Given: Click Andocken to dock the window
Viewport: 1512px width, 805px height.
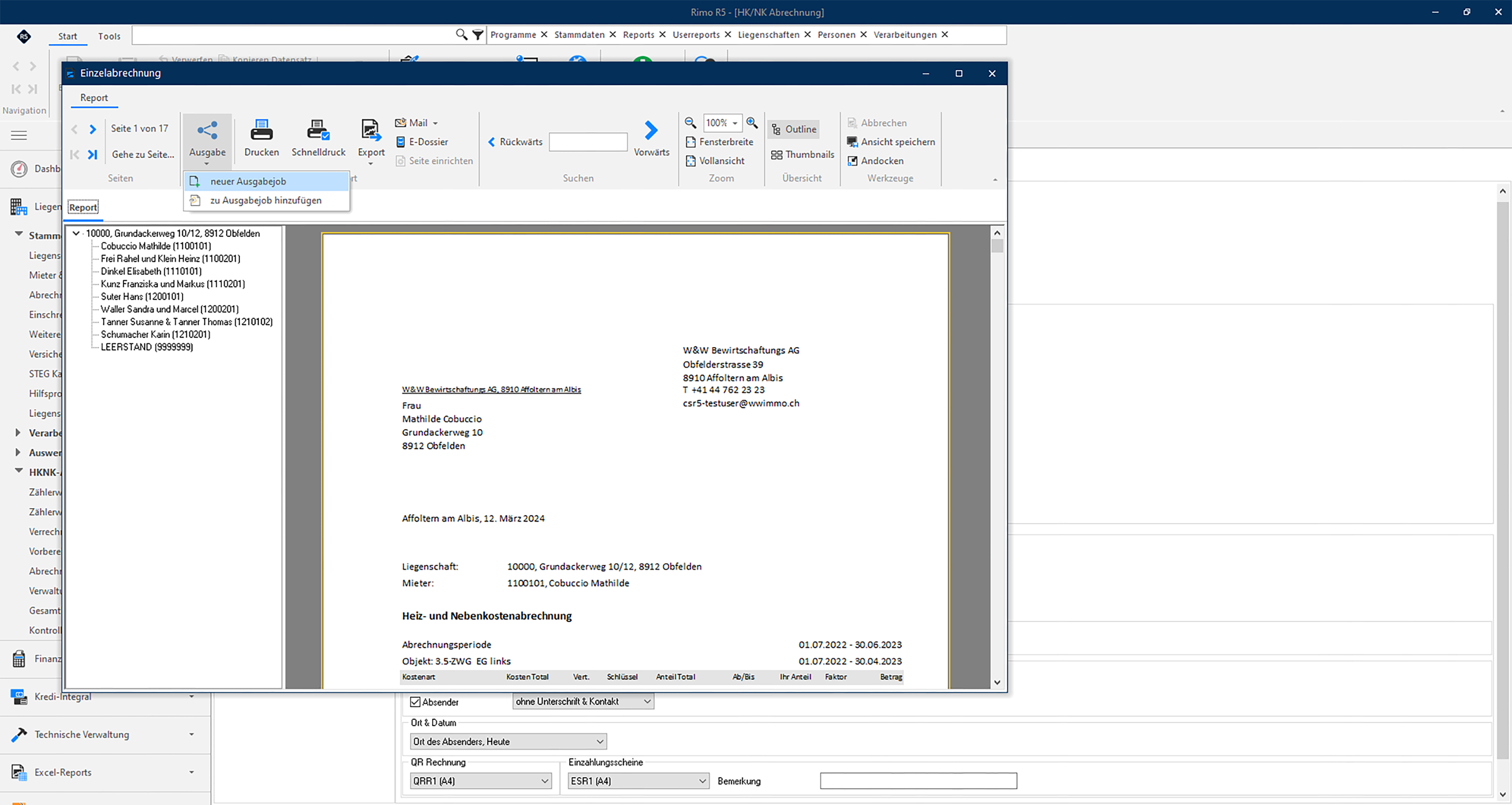Looking at the screenshot, I should [x=875, y=161].
